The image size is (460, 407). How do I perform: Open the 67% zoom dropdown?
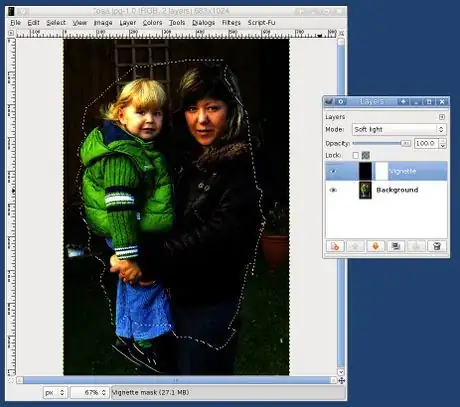tap(90, 393)
